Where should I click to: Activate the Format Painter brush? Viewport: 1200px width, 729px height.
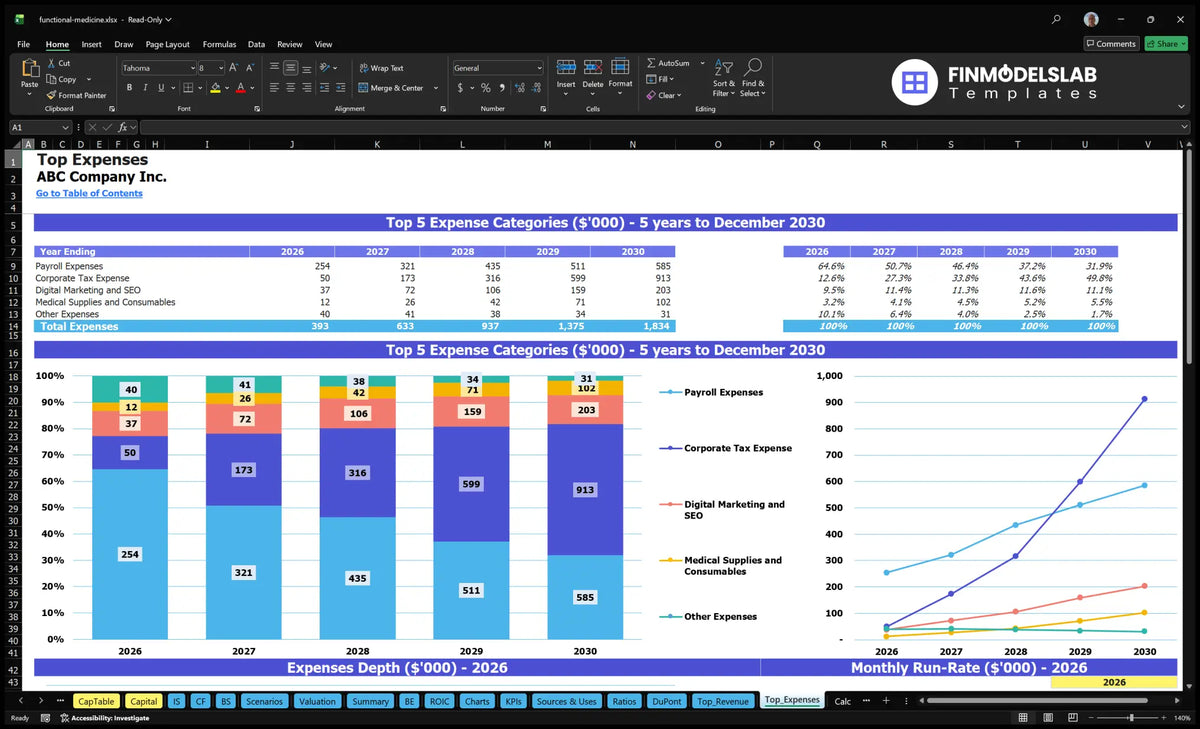51,95
